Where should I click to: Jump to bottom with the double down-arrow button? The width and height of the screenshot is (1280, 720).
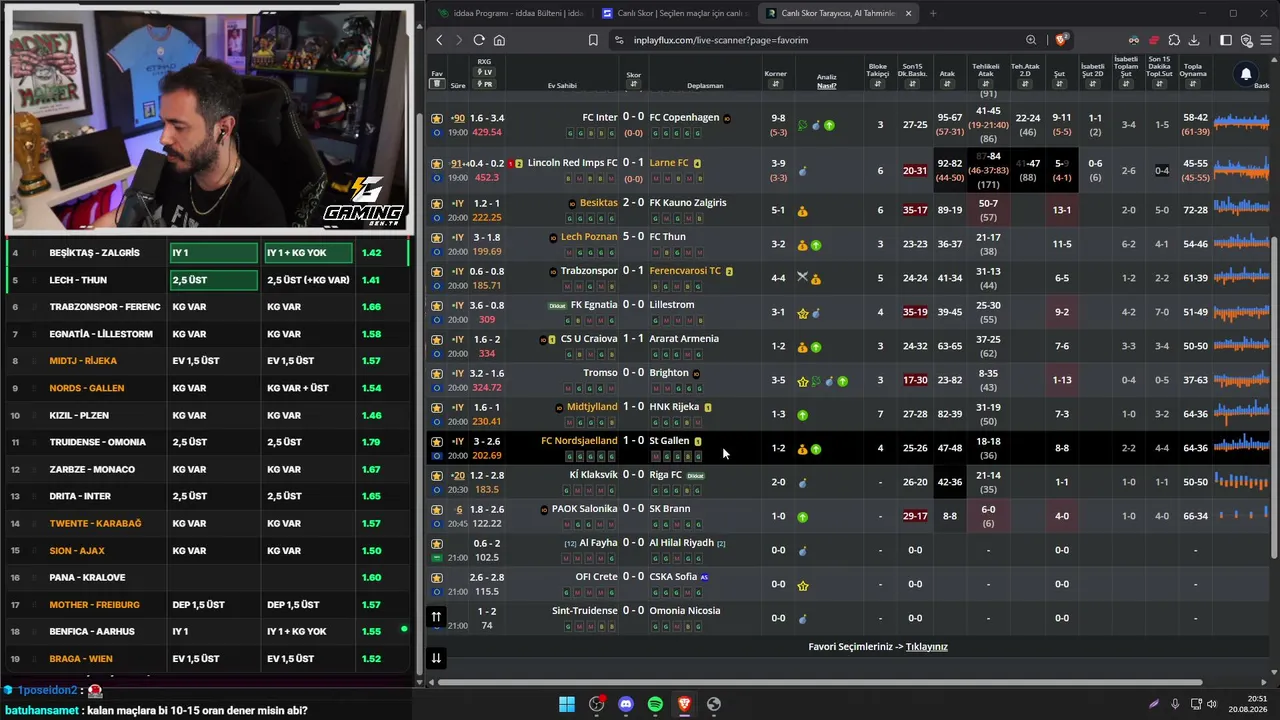[x=436, y=658]
